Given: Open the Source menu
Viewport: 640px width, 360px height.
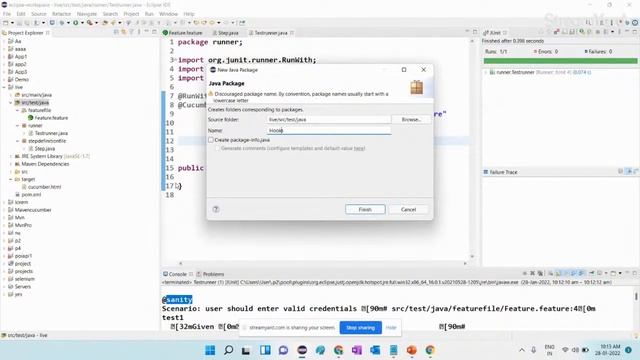Looking at the screenshot, I should pyautogui.click(x=39, y=14).
